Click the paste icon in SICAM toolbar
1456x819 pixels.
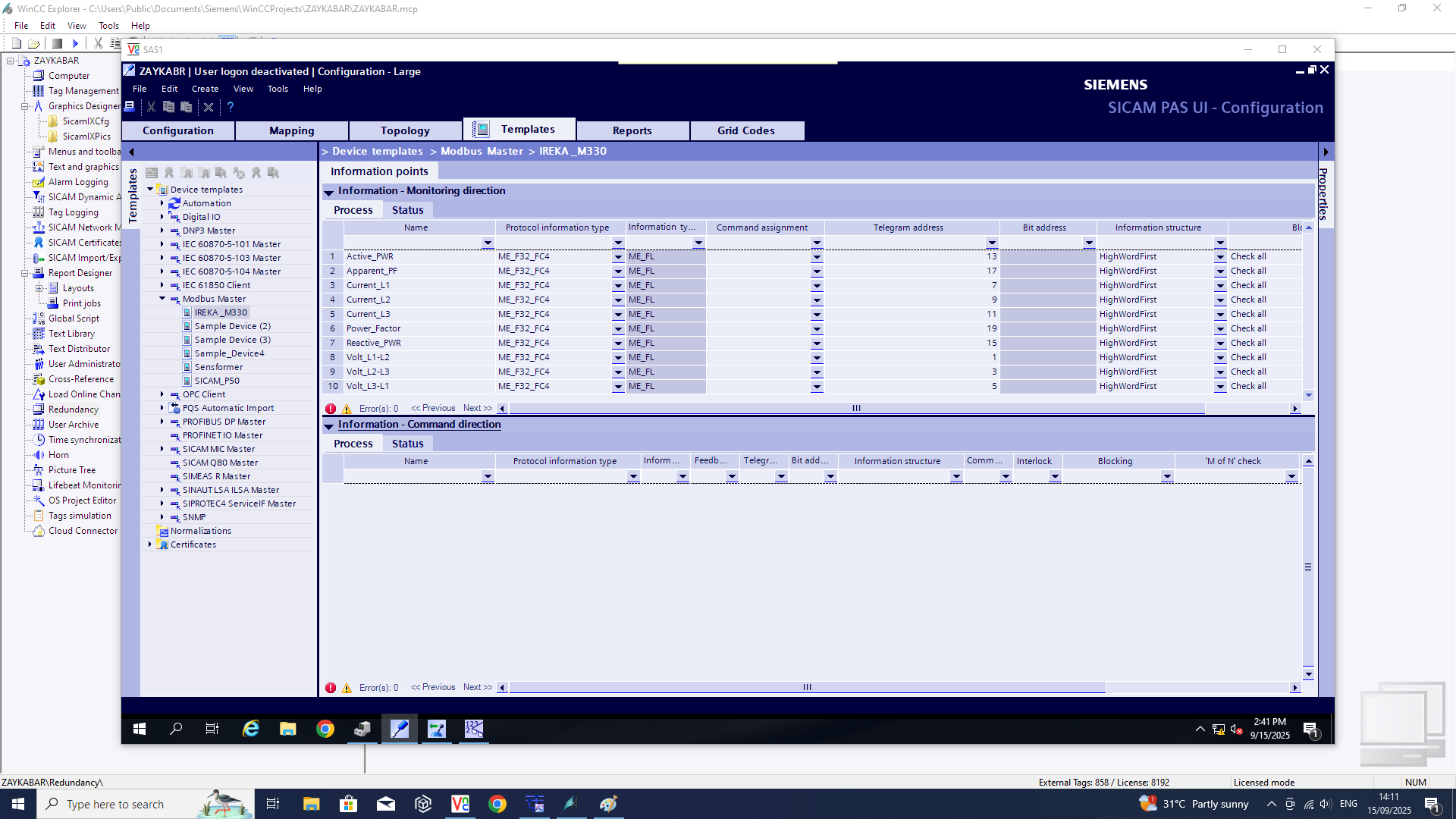pos(186,107)
